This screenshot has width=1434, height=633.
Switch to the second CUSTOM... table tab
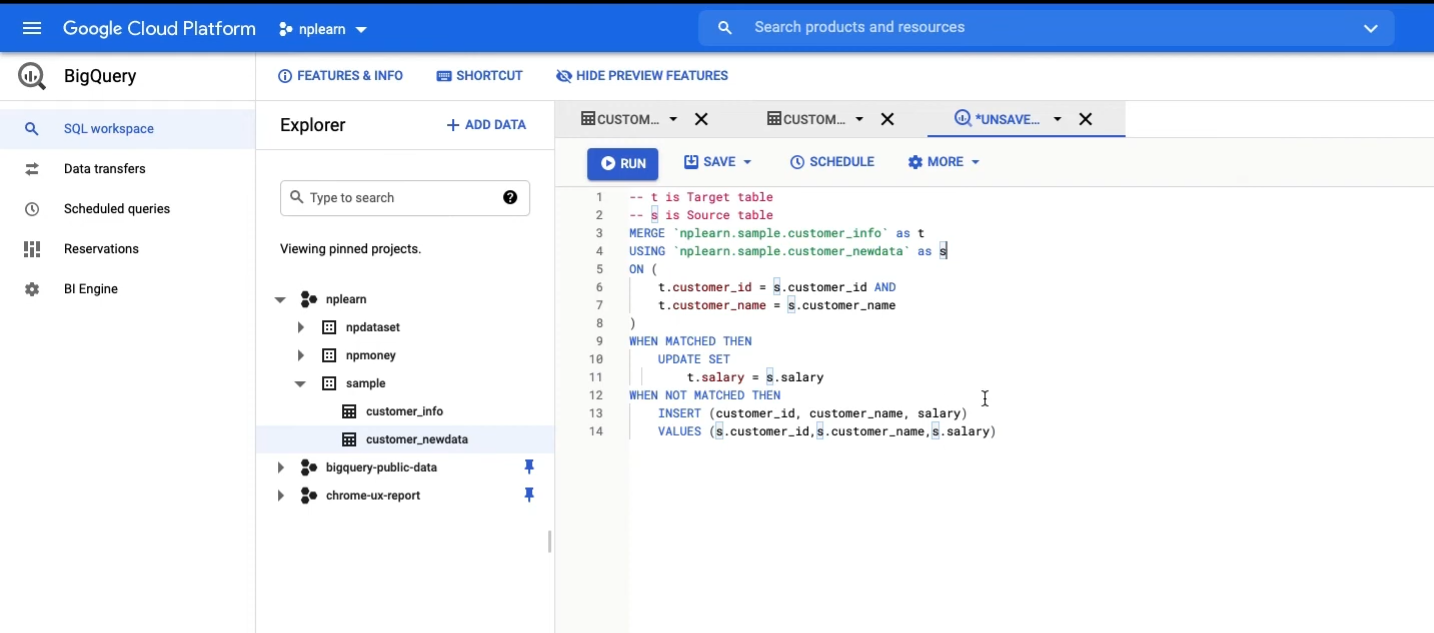[x=806, y=119]
